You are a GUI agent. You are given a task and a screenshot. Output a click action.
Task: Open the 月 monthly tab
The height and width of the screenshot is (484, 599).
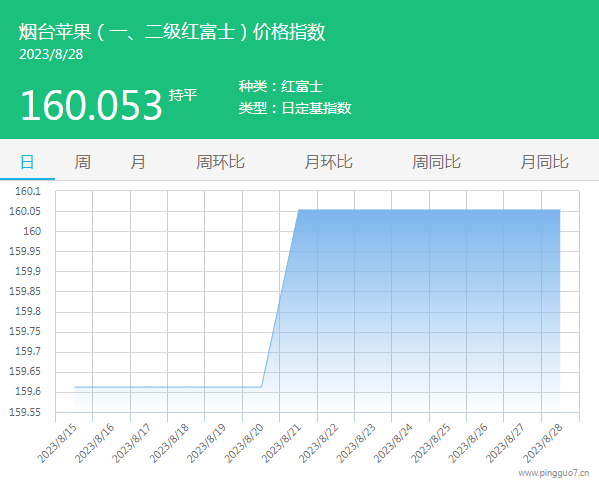click(x=138, y=162)
